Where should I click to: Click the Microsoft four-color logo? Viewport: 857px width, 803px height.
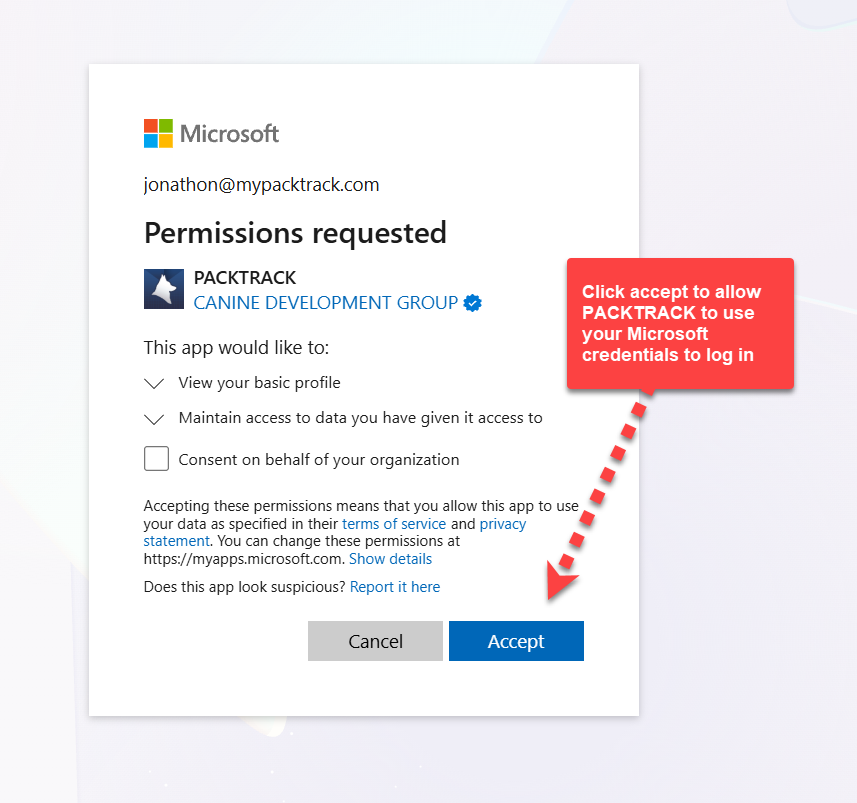(x=158, y=133)
